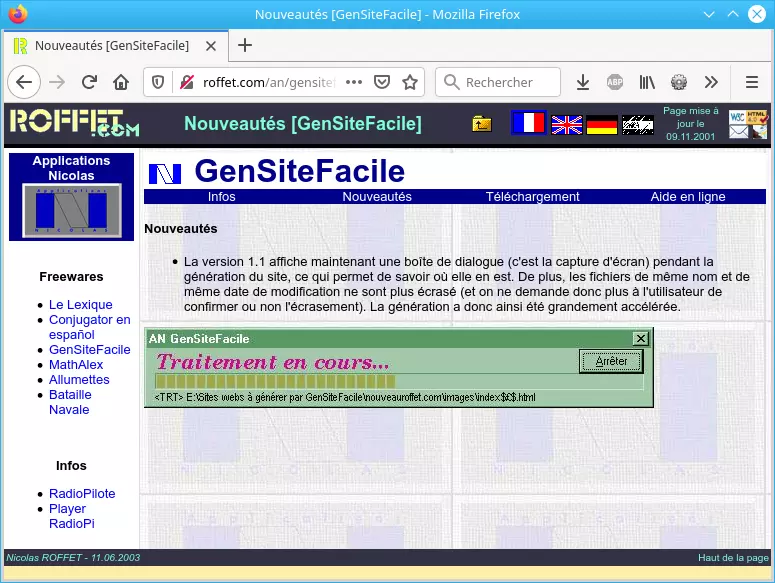
Task: Open the Téléchargement menu item
Action: point(532,197)
